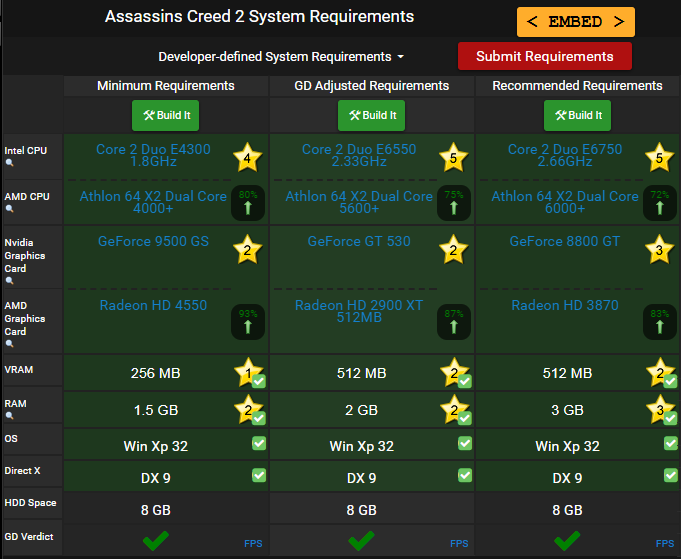Image resolution: width=681 pixels, height=559 pixels.
Task: Click the EMBED button
Action: pos(575,22)
